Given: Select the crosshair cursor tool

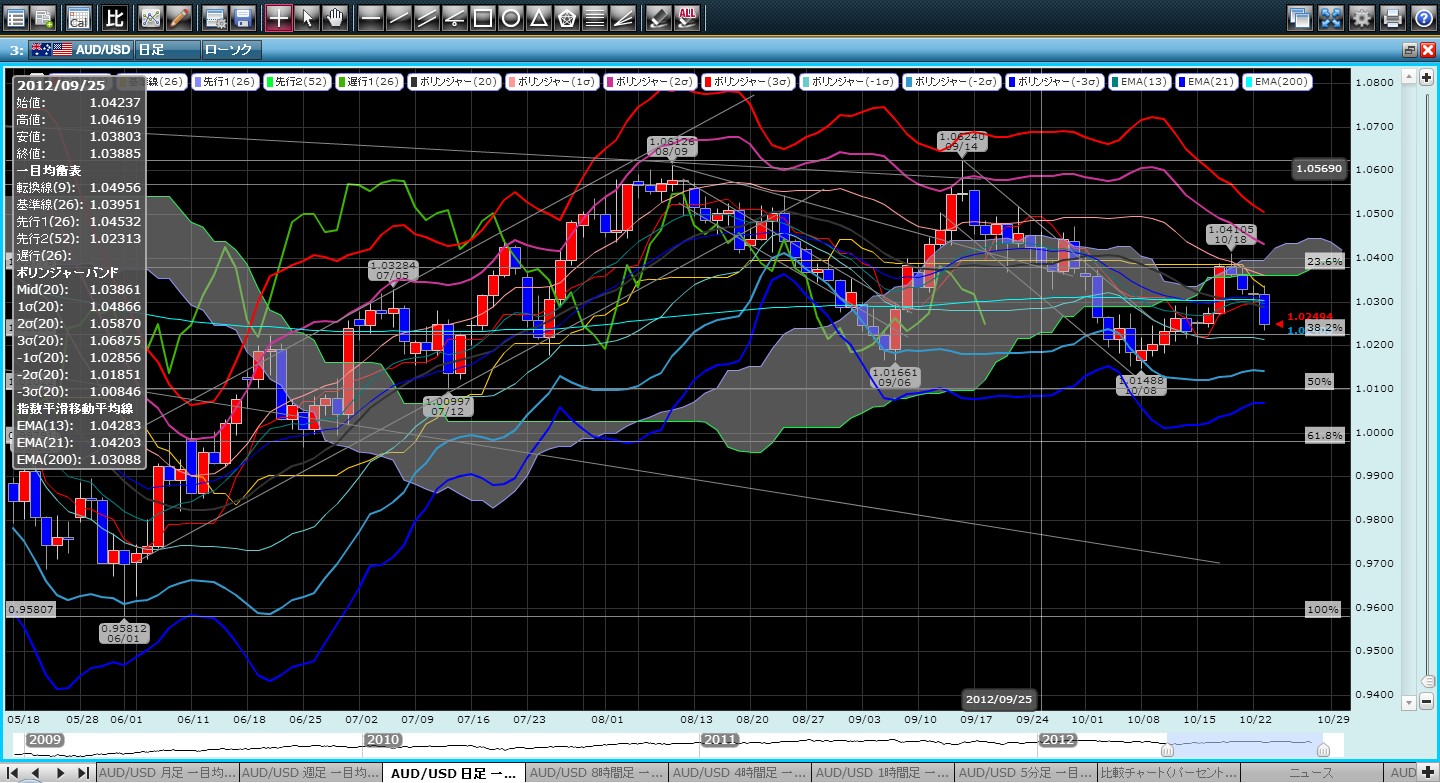Looking at the screenshot, I should [x=279, y=17].
